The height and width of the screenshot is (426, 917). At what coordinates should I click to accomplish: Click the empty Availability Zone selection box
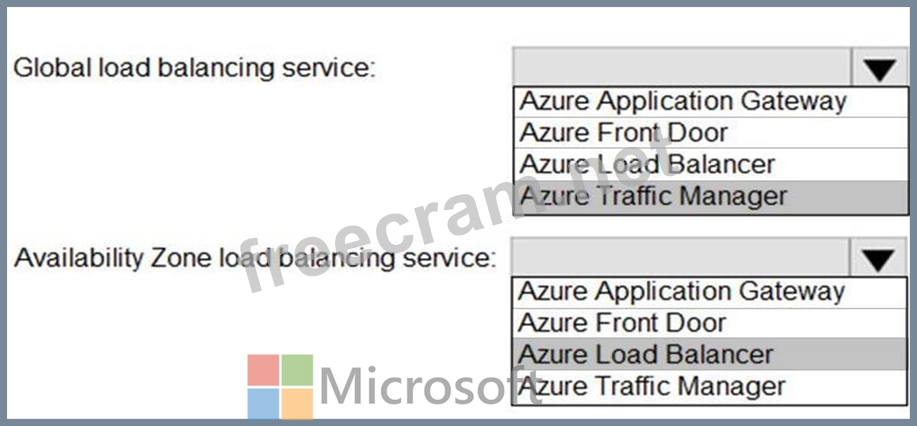click(x=681, y=257)
